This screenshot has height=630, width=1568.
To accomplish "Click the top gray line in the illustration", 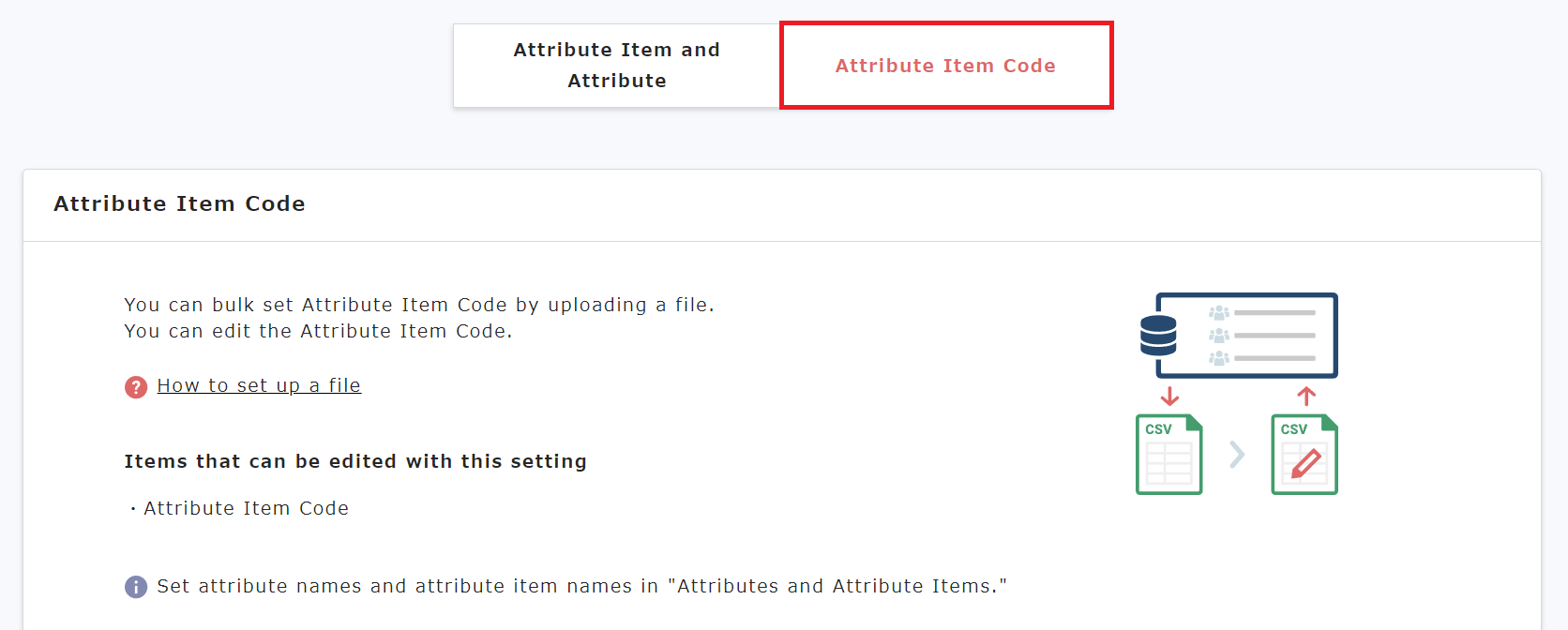I will pos(1274,313).
